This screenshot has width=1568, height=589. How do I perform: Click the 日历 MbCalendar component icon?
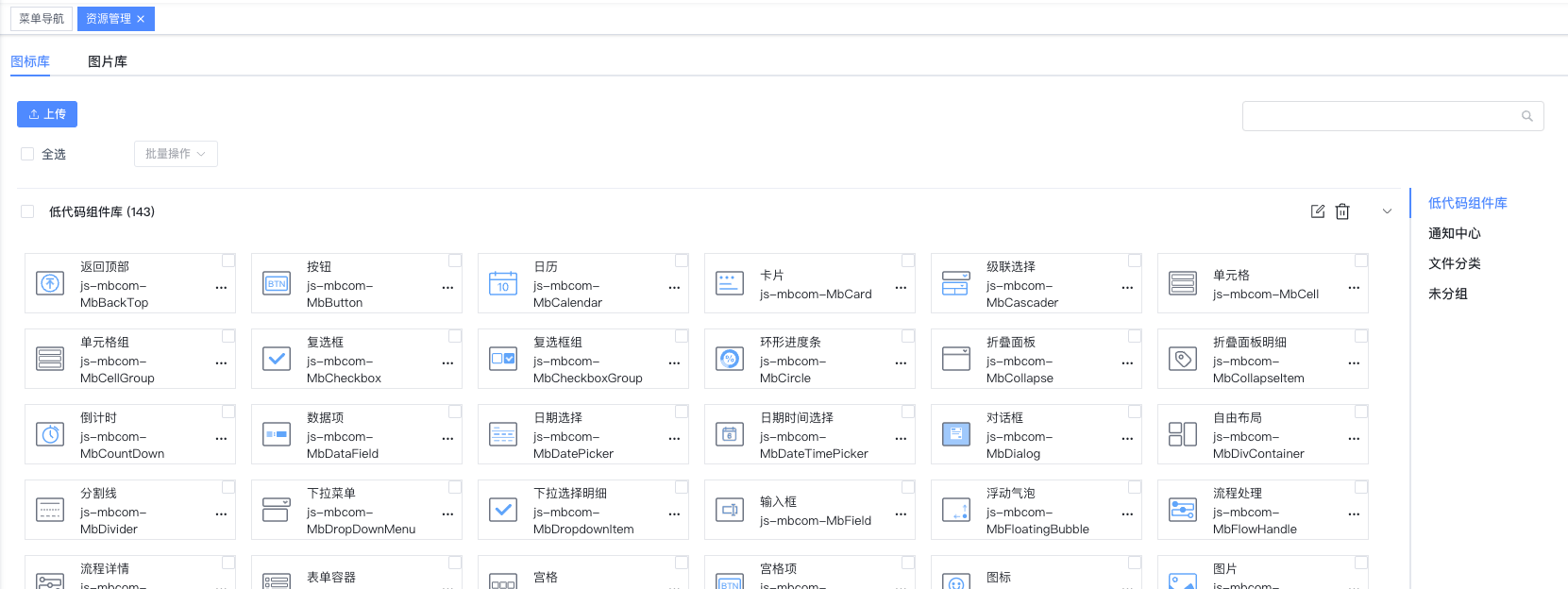pyautogui.click(x=503, y=283)
